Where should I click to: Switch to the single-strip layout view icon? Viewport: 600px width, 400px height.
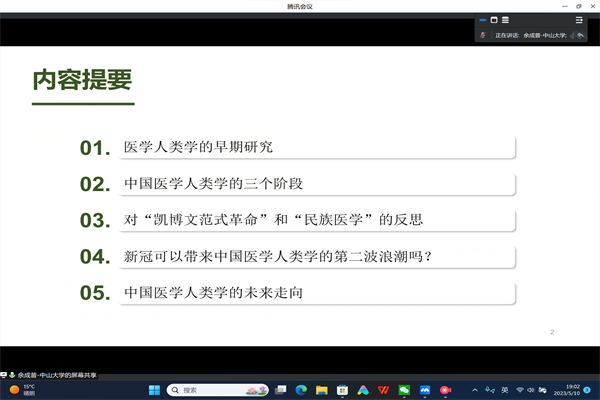pos(482,20)
